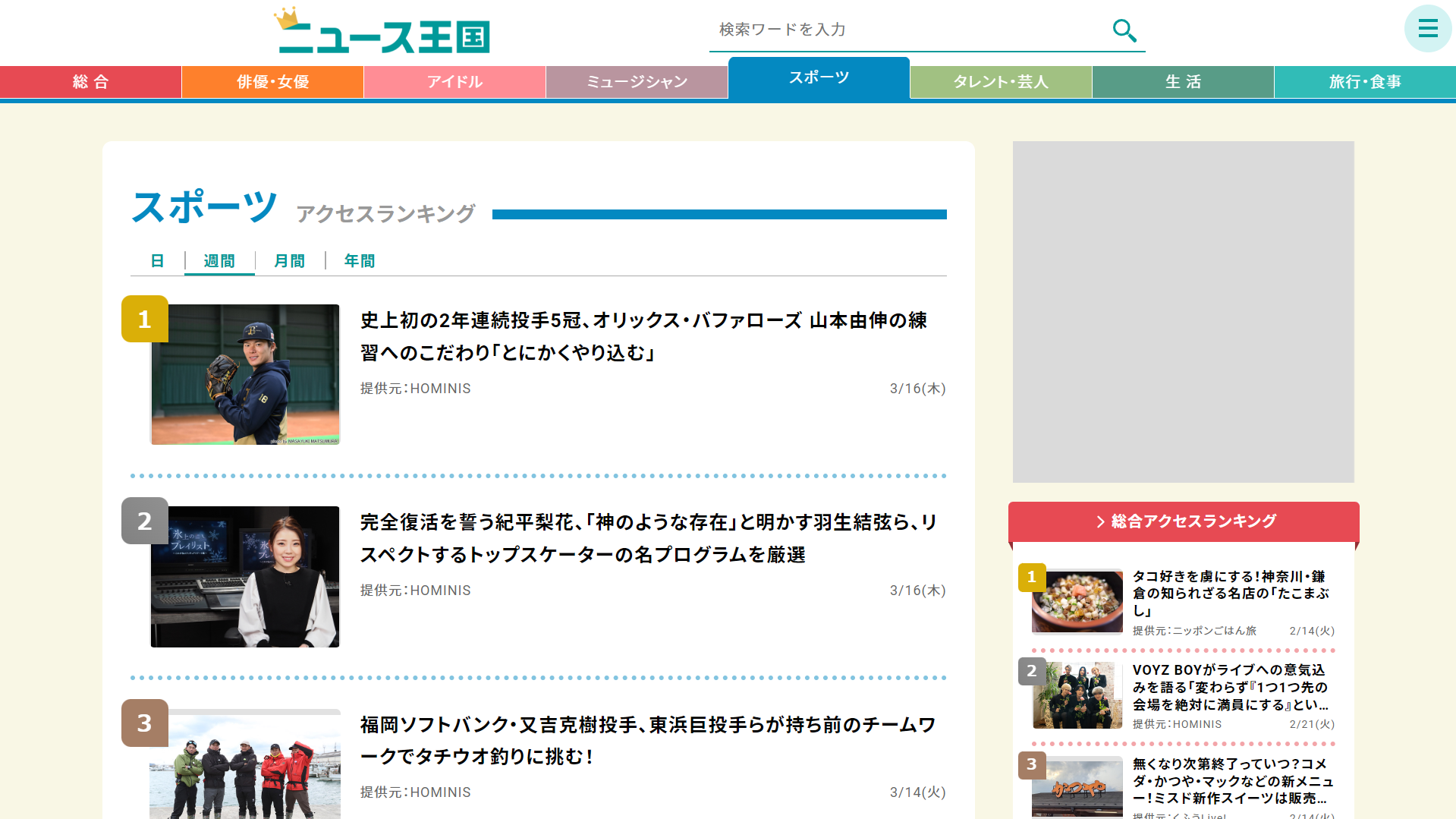The height and width of the screenshot is (819, 1456).
Task: Go to the ミュージシャン tab
Action: (x=637, y=82)
